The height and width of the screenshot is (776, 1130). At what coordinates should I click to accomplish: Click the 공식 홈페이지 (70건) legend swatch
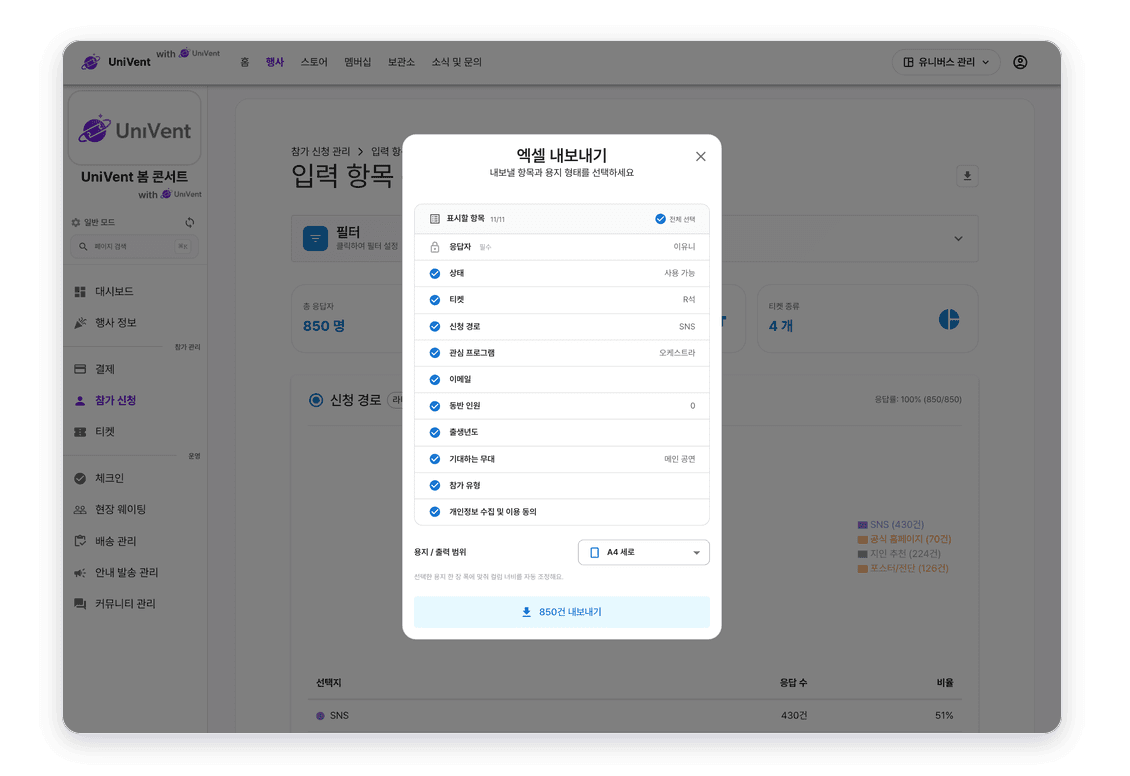[863, 540]
